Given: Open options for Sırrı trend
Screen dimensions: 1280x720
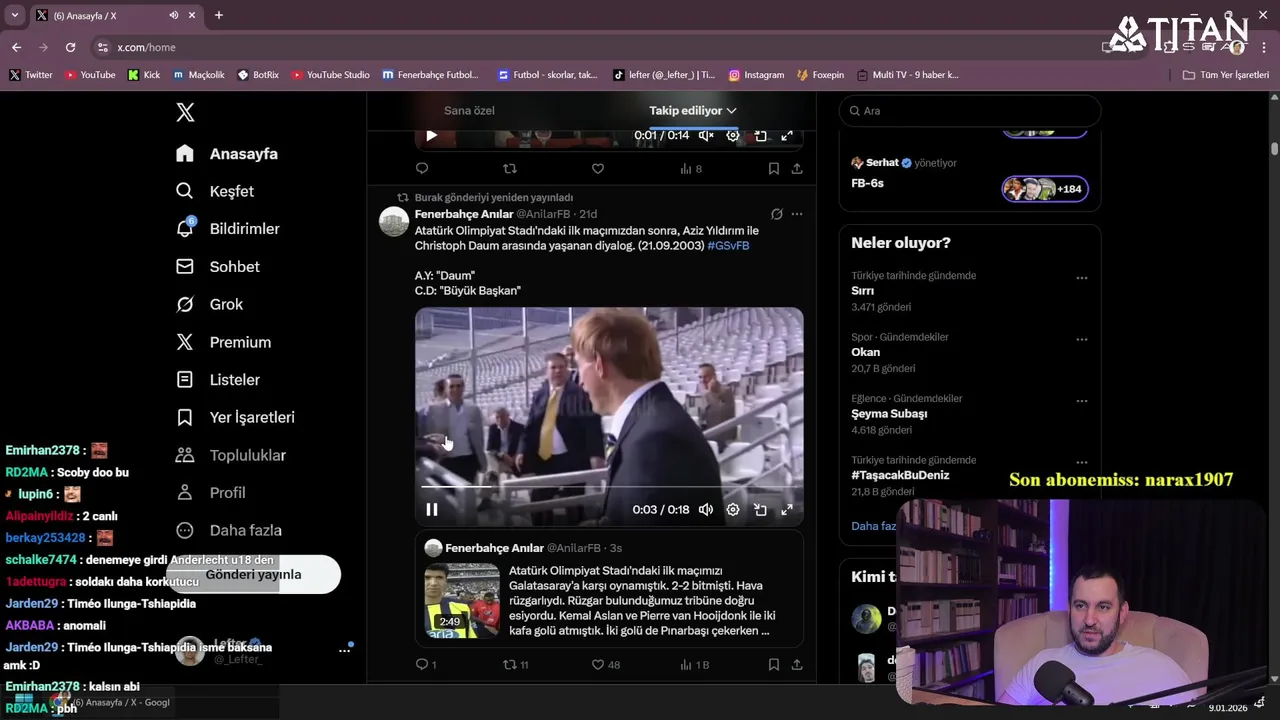Looking at the screenshot, I should coord(1081,278).
